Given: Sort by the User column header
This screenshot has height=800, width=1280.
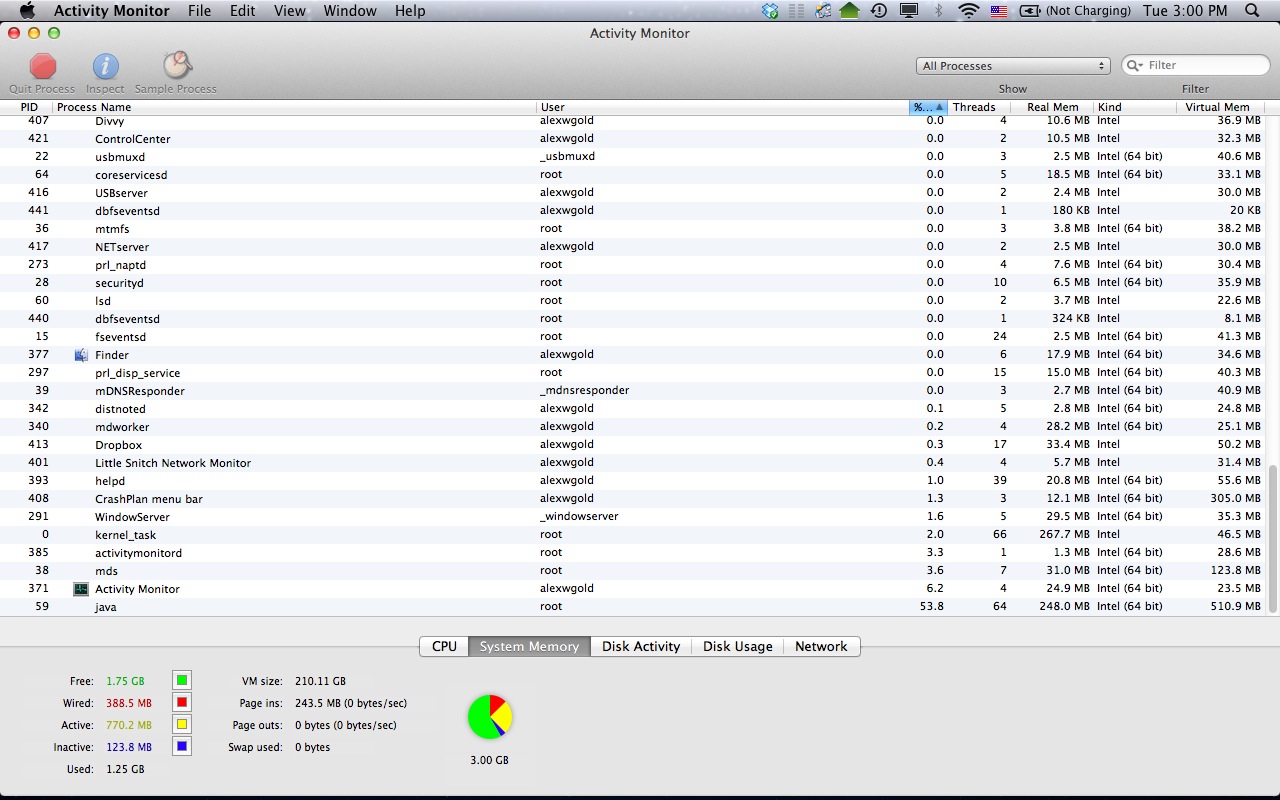Looking at the screenshot, I should tap(722, 107).
